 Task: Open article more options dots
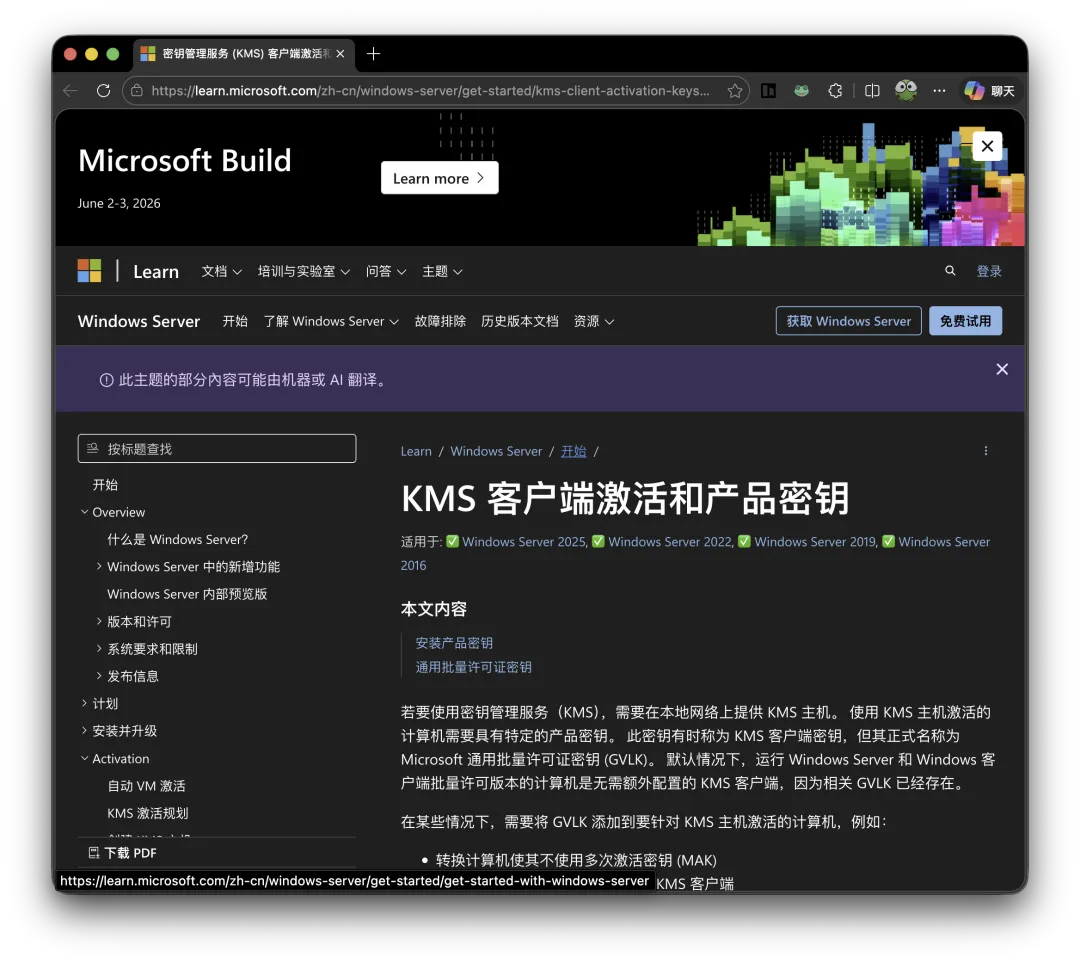[986, 451]
